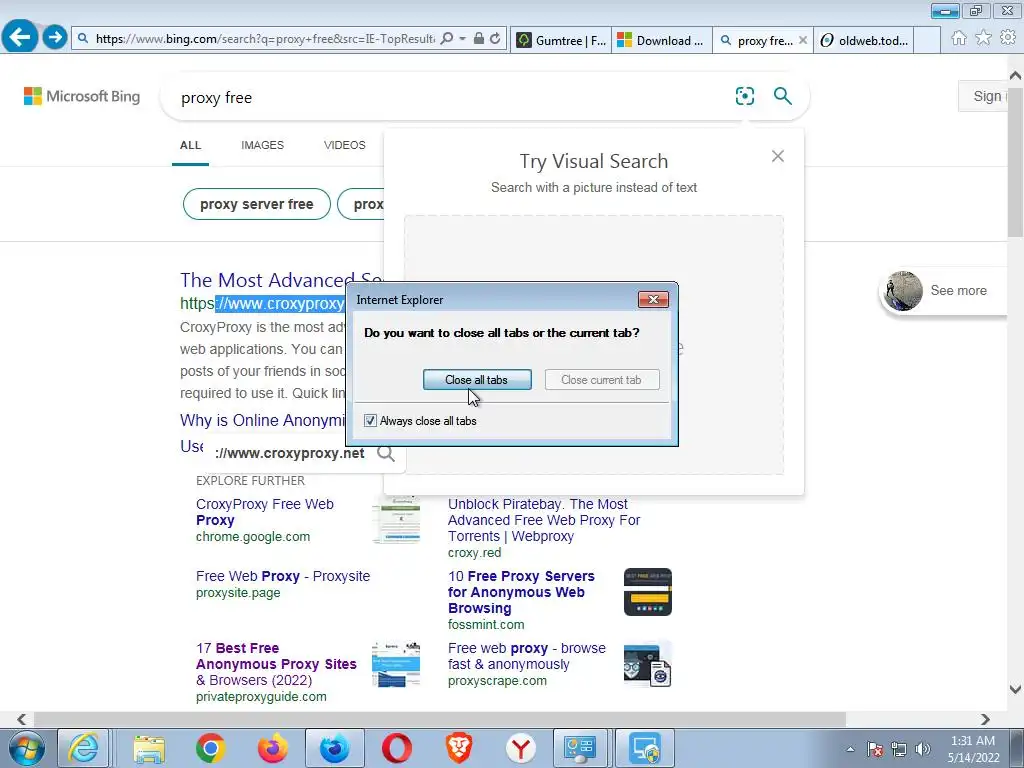This screenshot has height=768, width=1024.
Task: Open Free web proxy proxyscrape link
Action: [x=526, y=656]
